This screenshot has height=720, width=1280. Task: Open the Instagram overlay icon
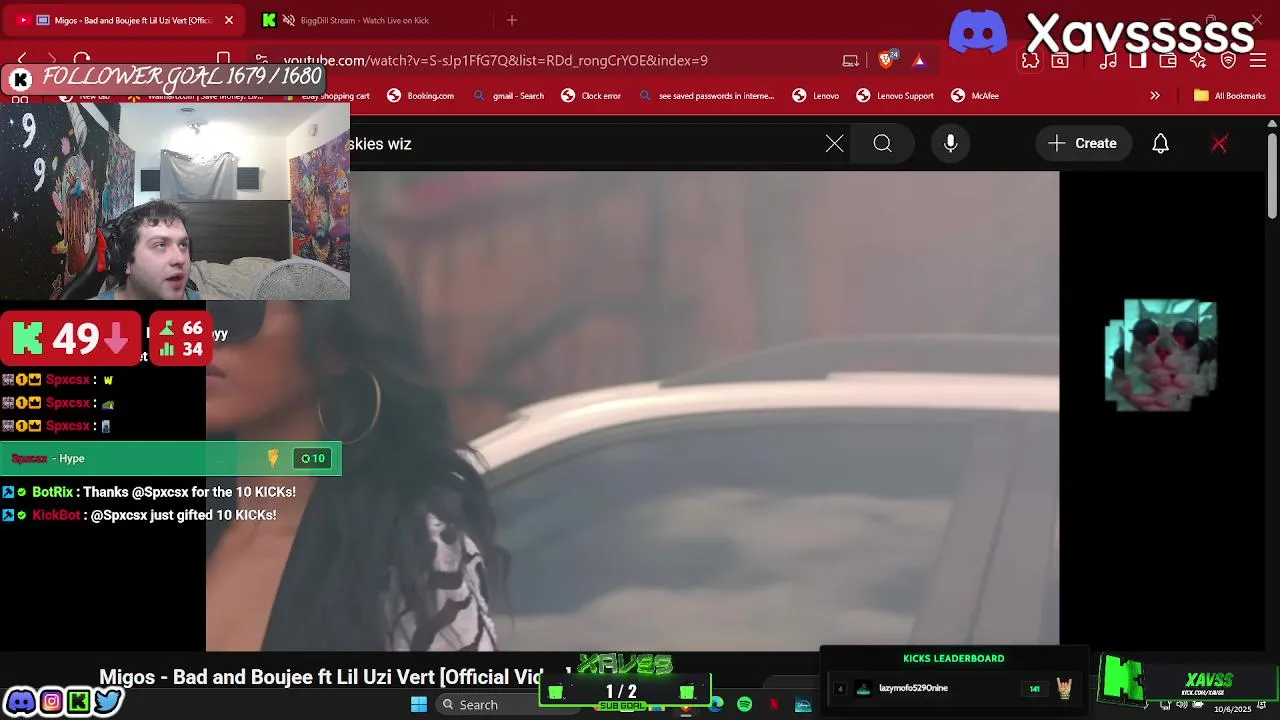pos(51,702)
